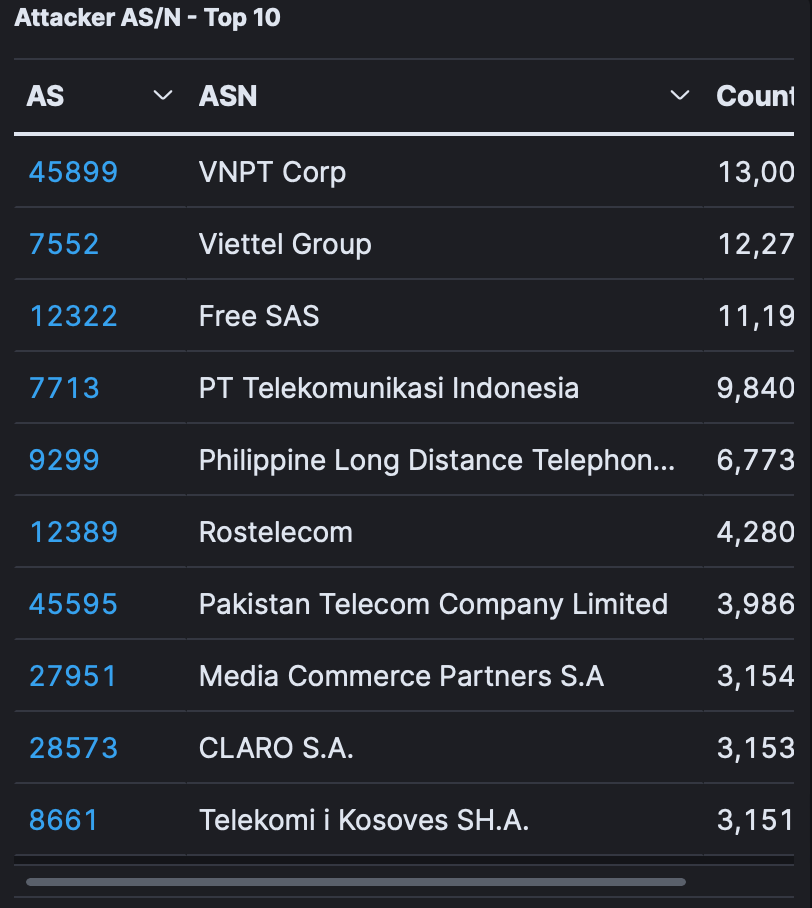Click the count value 3,151
The image size is (812, 908).
coord(755,820)
